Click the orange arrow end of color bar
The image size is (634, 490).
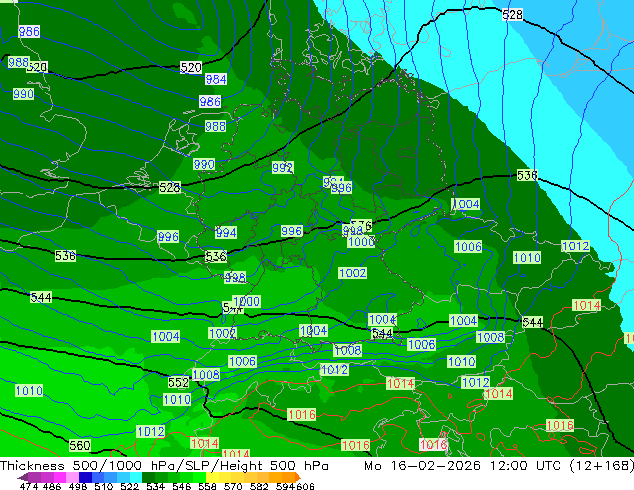click(297, 477)
